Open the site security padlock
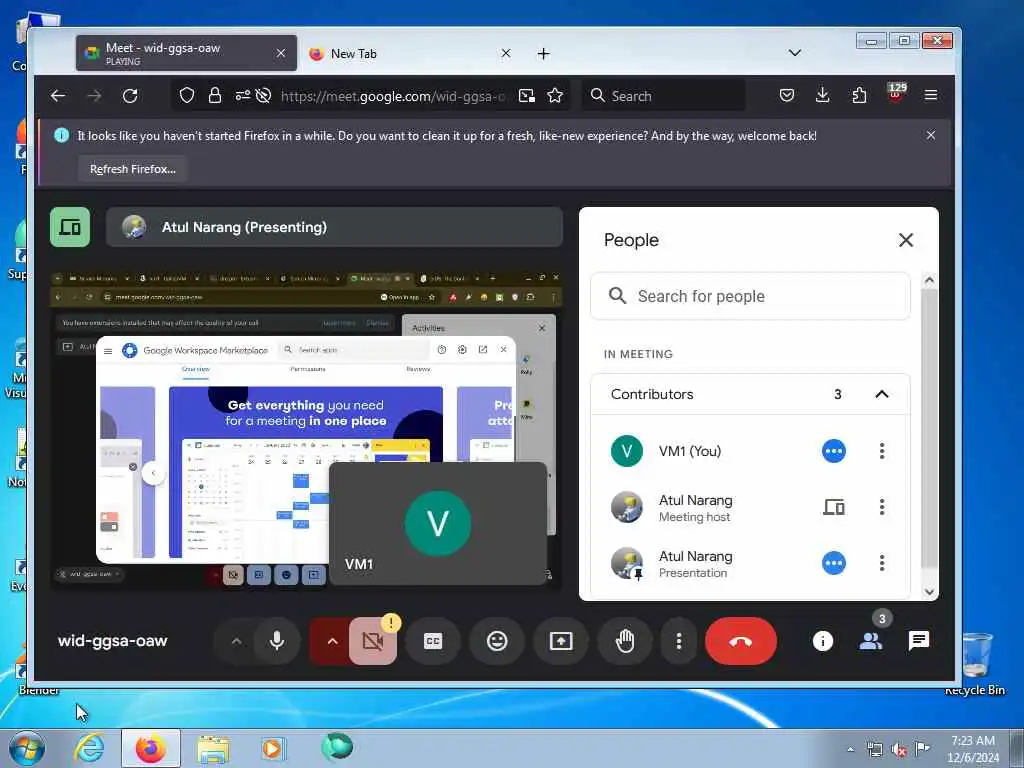The image size is (1024, 768). click(215, 96)
